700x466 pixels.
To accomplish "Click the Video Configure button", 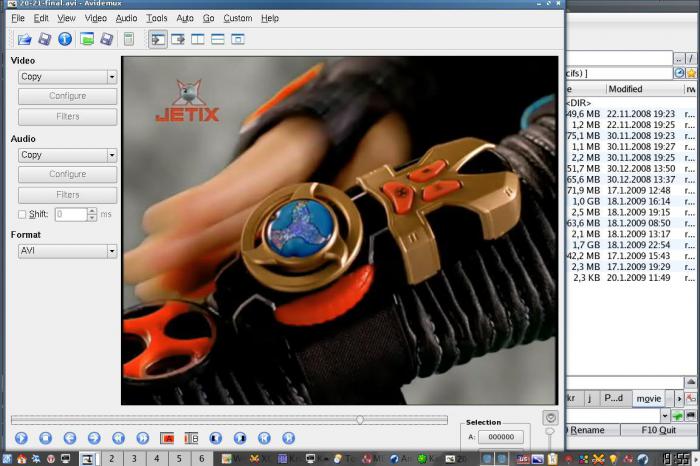I will 67,96.
